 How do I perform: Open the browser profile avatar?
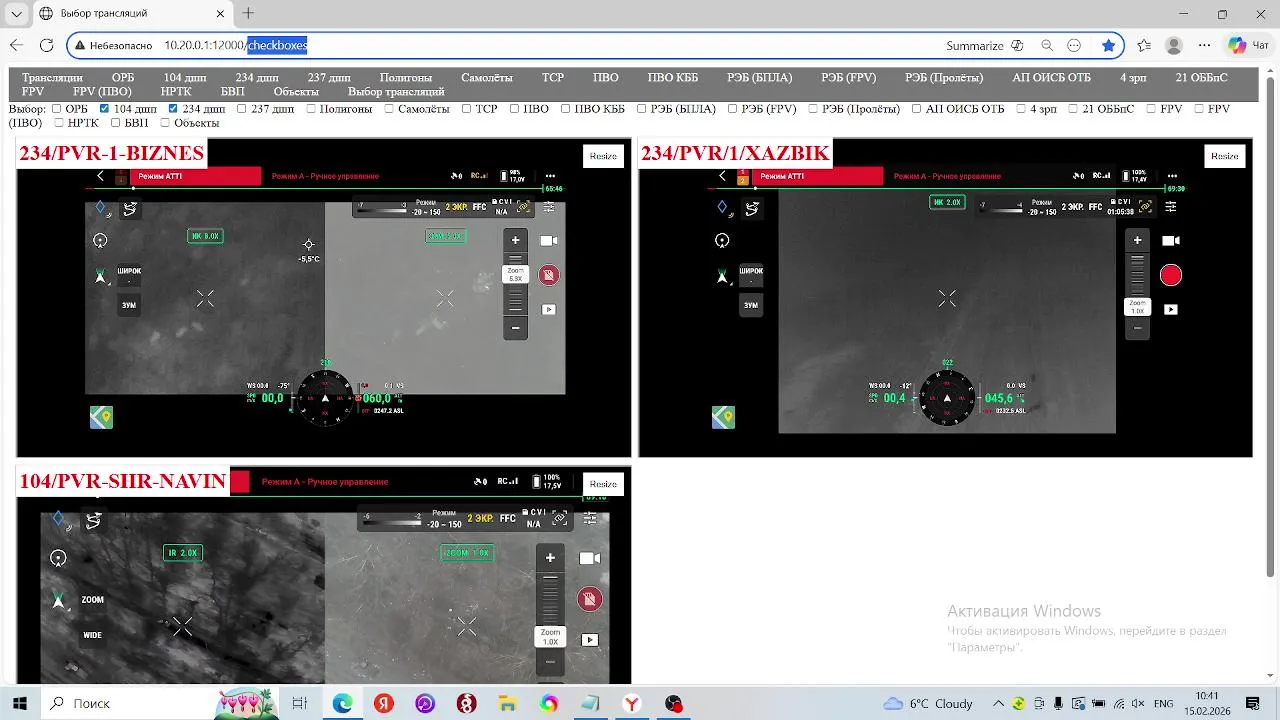click(x=1174, y=45)
